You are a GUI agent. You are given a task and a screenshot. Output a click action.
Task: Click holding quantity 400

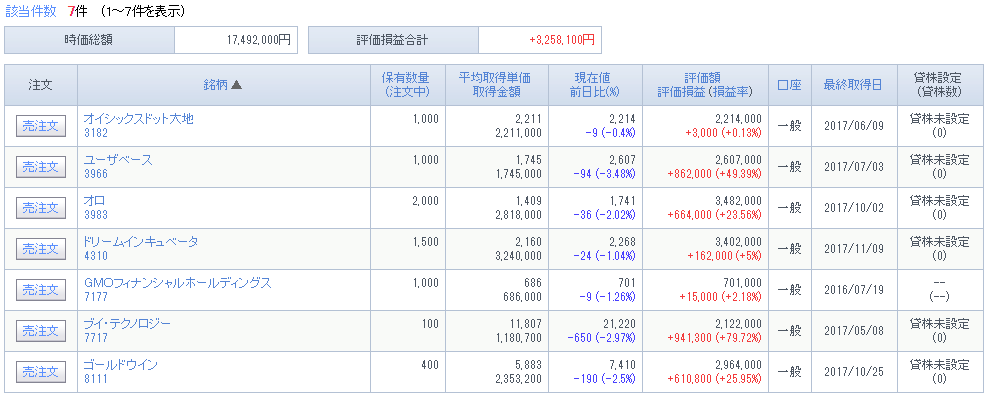click(x=430, y=364)
